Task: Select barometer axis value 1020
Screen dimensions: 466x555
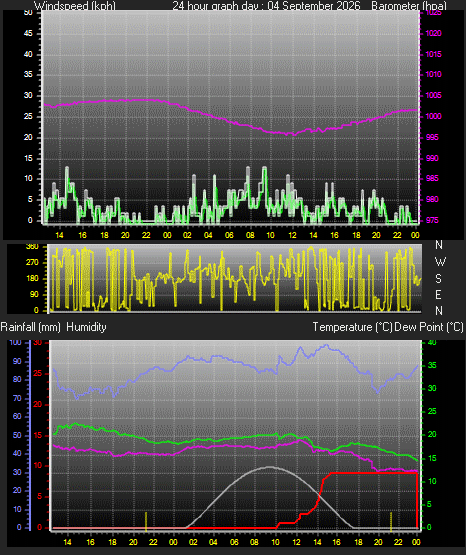Action: 433,33
